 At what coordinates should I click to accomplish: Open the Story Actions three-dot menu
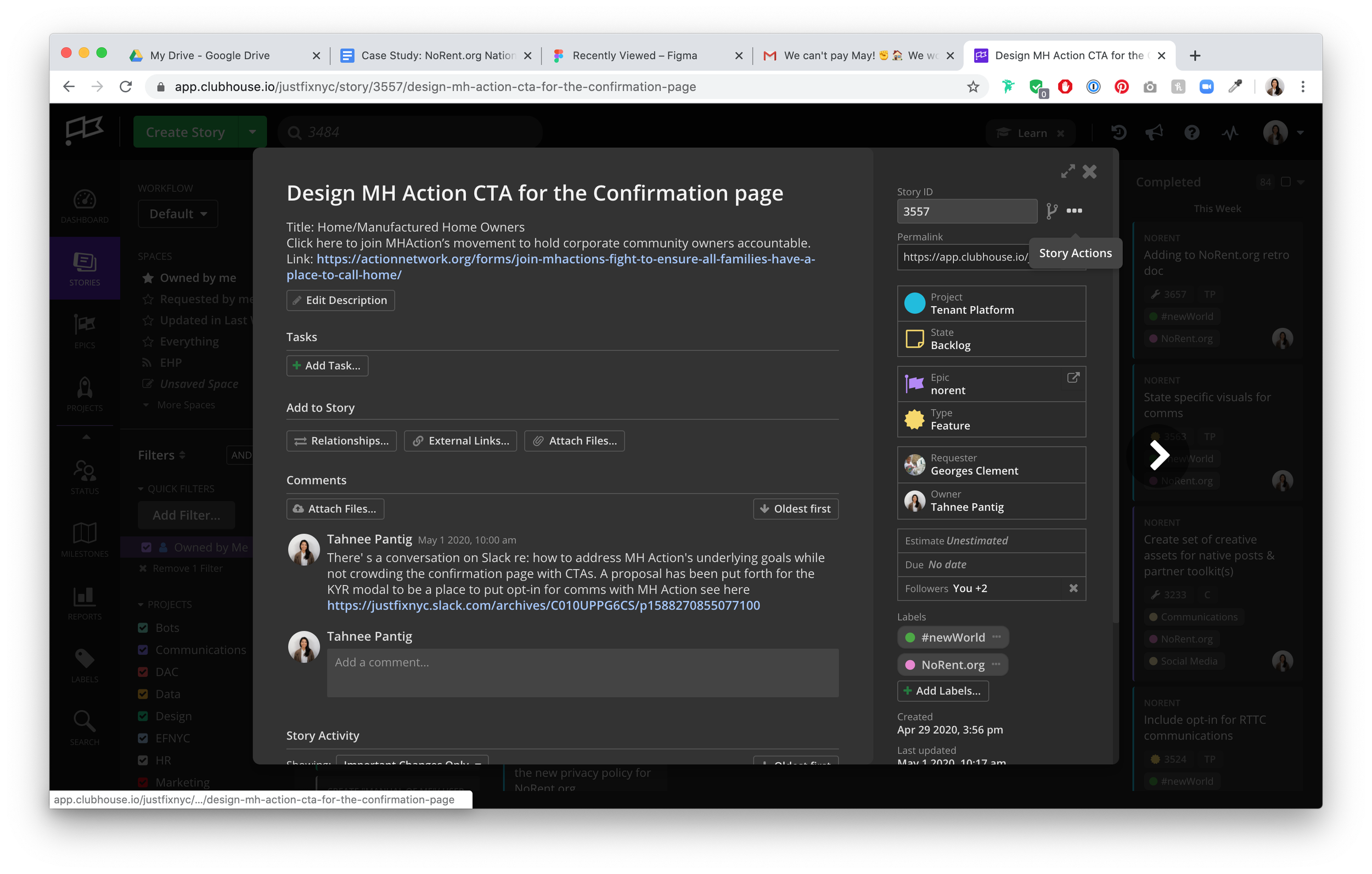(x=1074, y=211)
